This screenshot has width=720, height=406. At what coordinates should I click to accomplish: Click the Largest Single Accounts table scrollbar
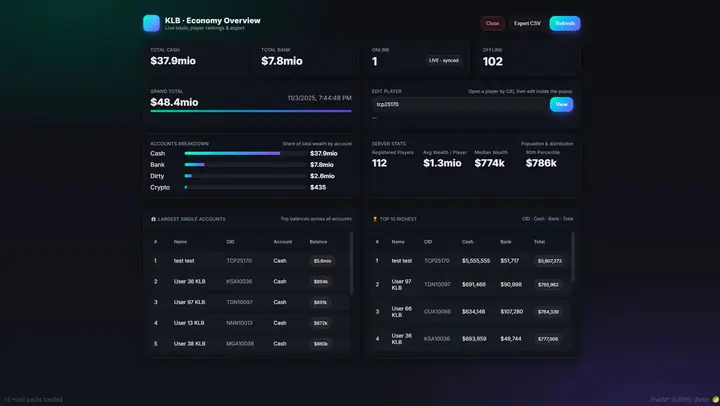click(351, 263)
